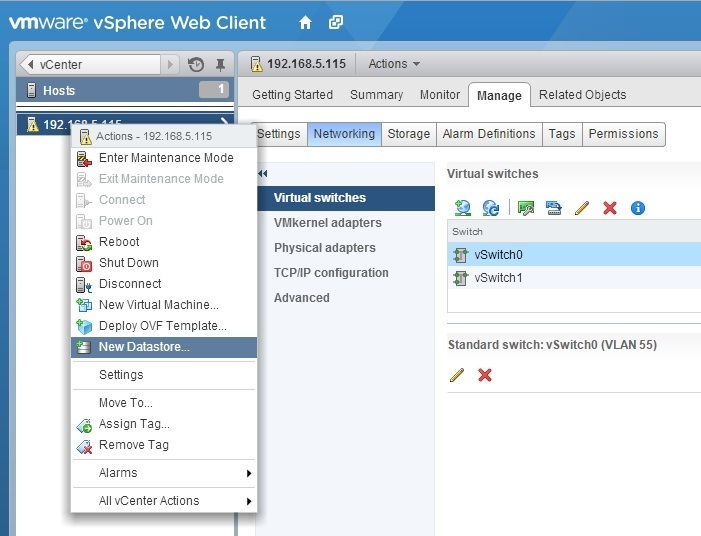Click Disconnect plug icon in menu
701x536 pixels.
(x=84, y=285)
